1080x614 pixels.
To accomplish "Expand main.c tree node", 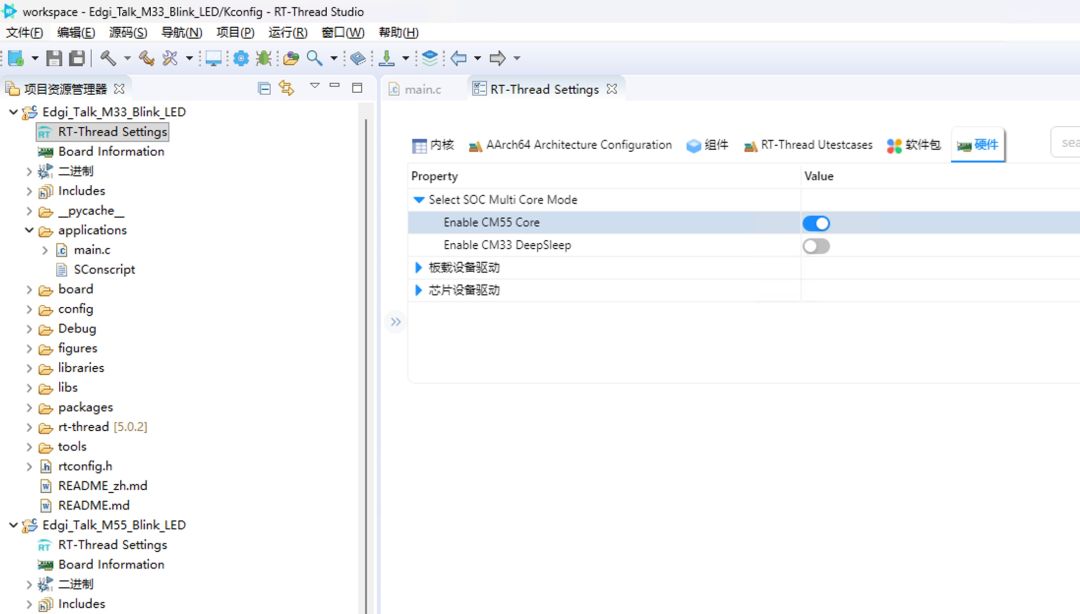I will click(45, 250).
